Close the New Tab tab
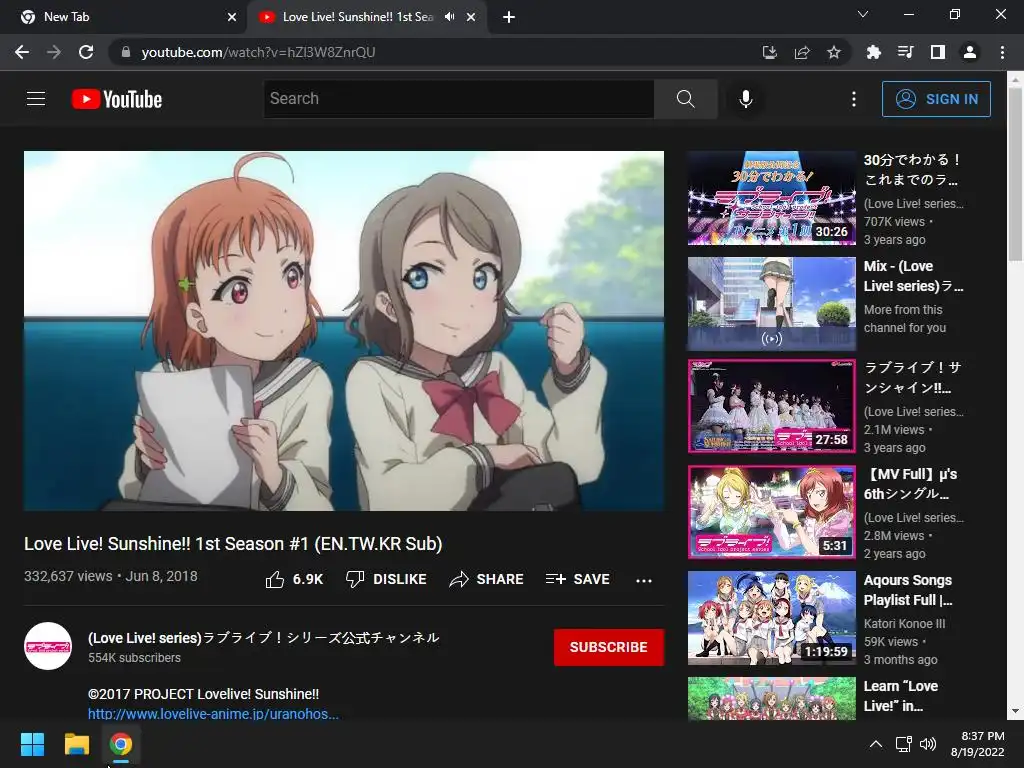Image resolution: width=1024 pixels, height=768 pixels. [232, 17]
